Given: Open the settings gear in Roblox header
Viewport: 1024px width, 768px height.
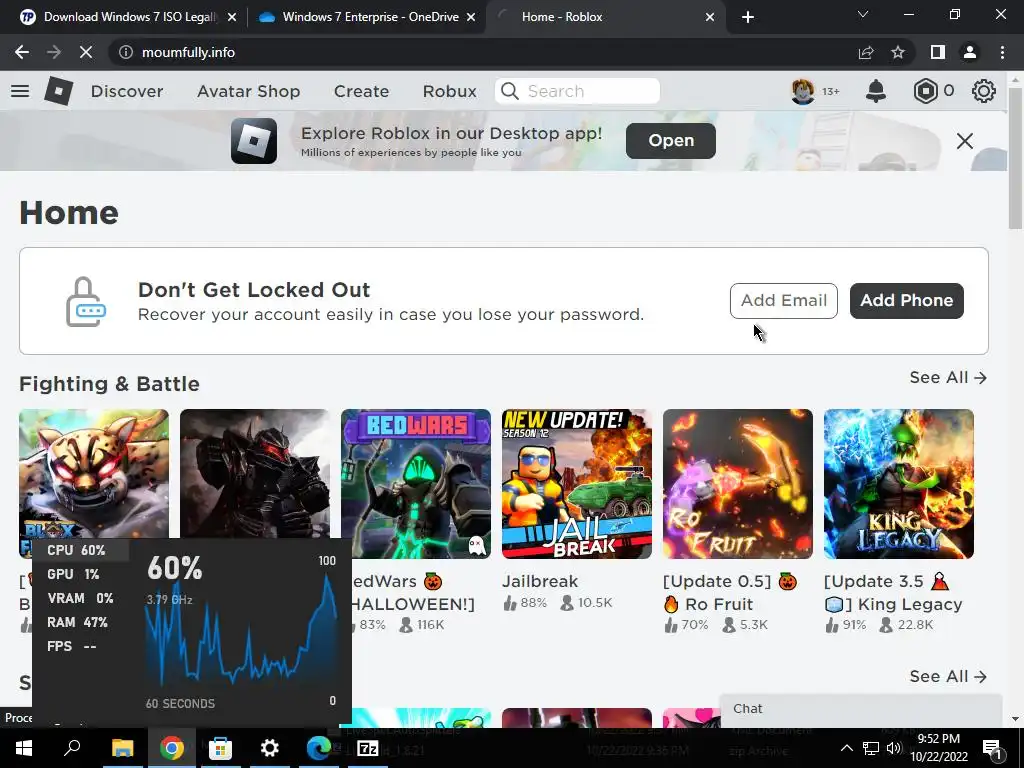Looking at the screenshot, I should [984, 91].
